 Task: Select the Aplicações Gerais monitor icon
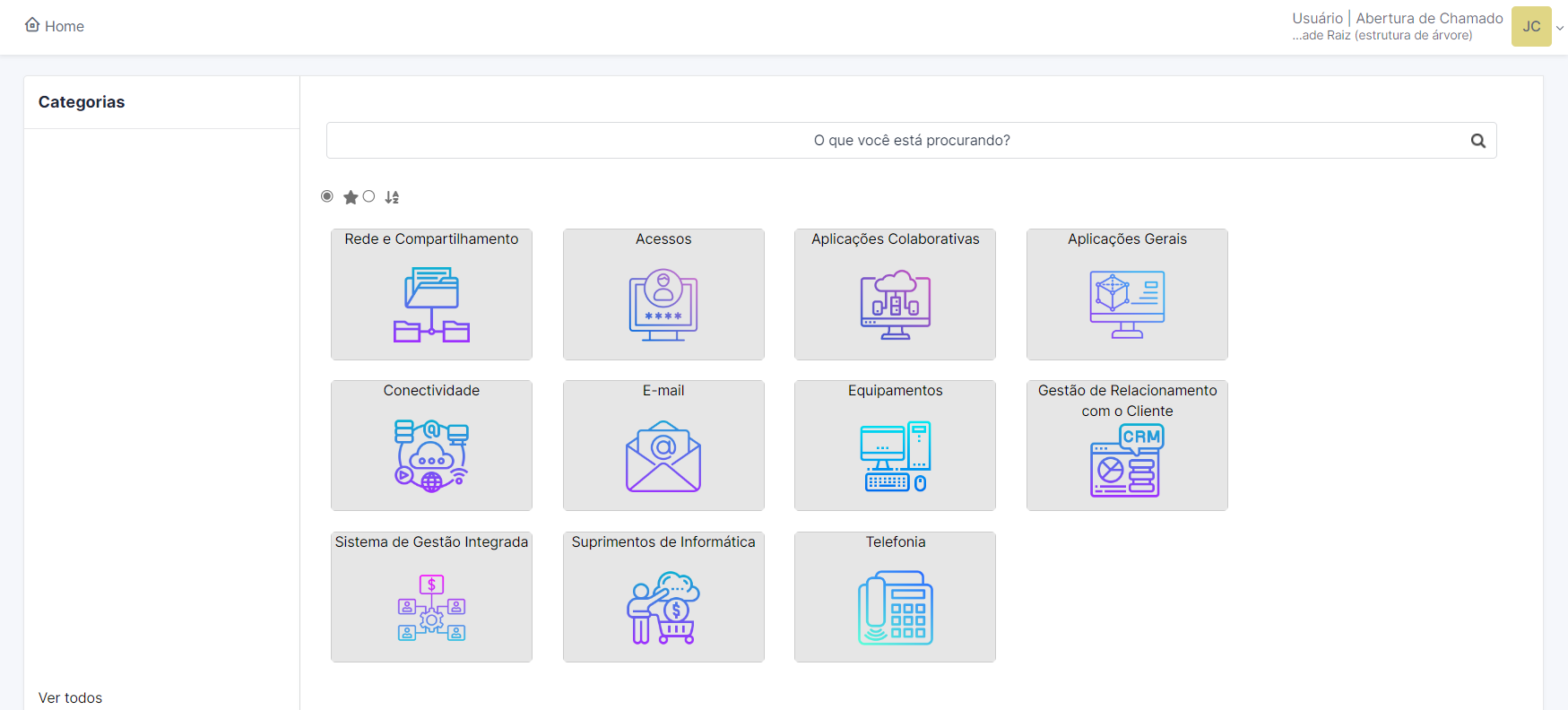point(1127,305)
